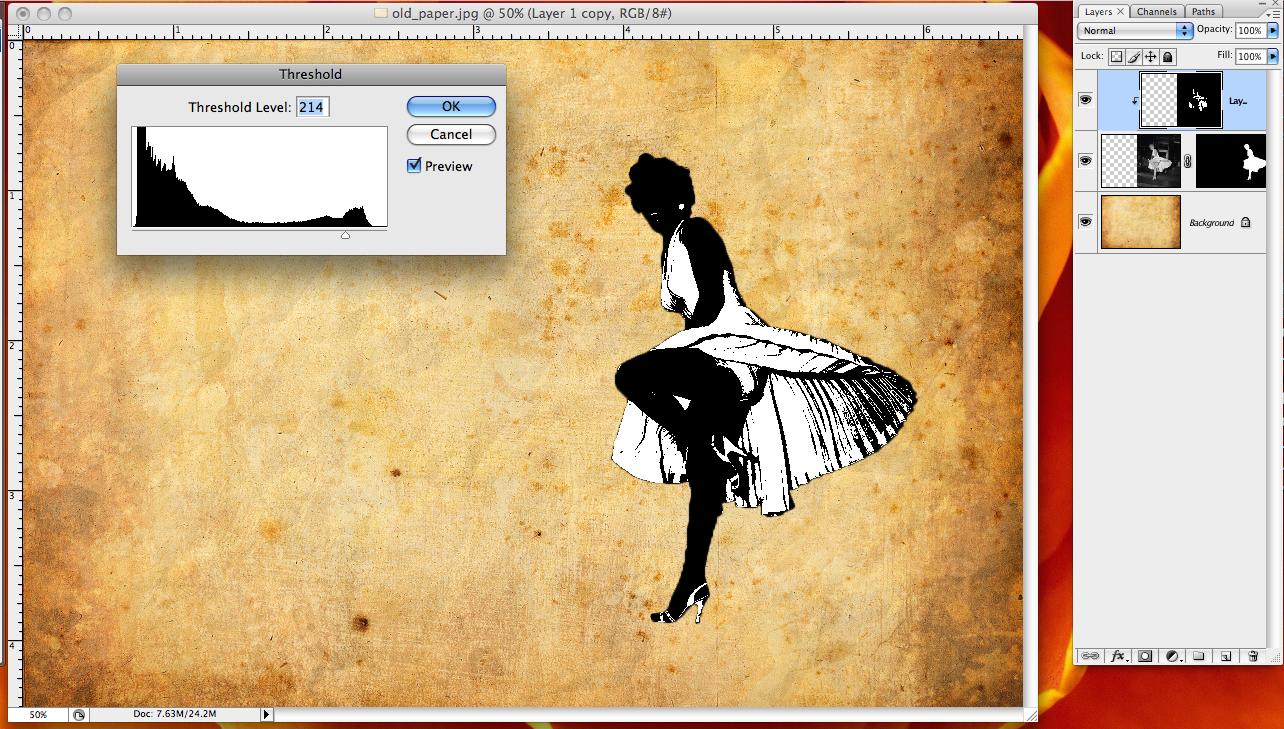
Task: Cancel the Threshold dialog
Action: coord(451,134)
